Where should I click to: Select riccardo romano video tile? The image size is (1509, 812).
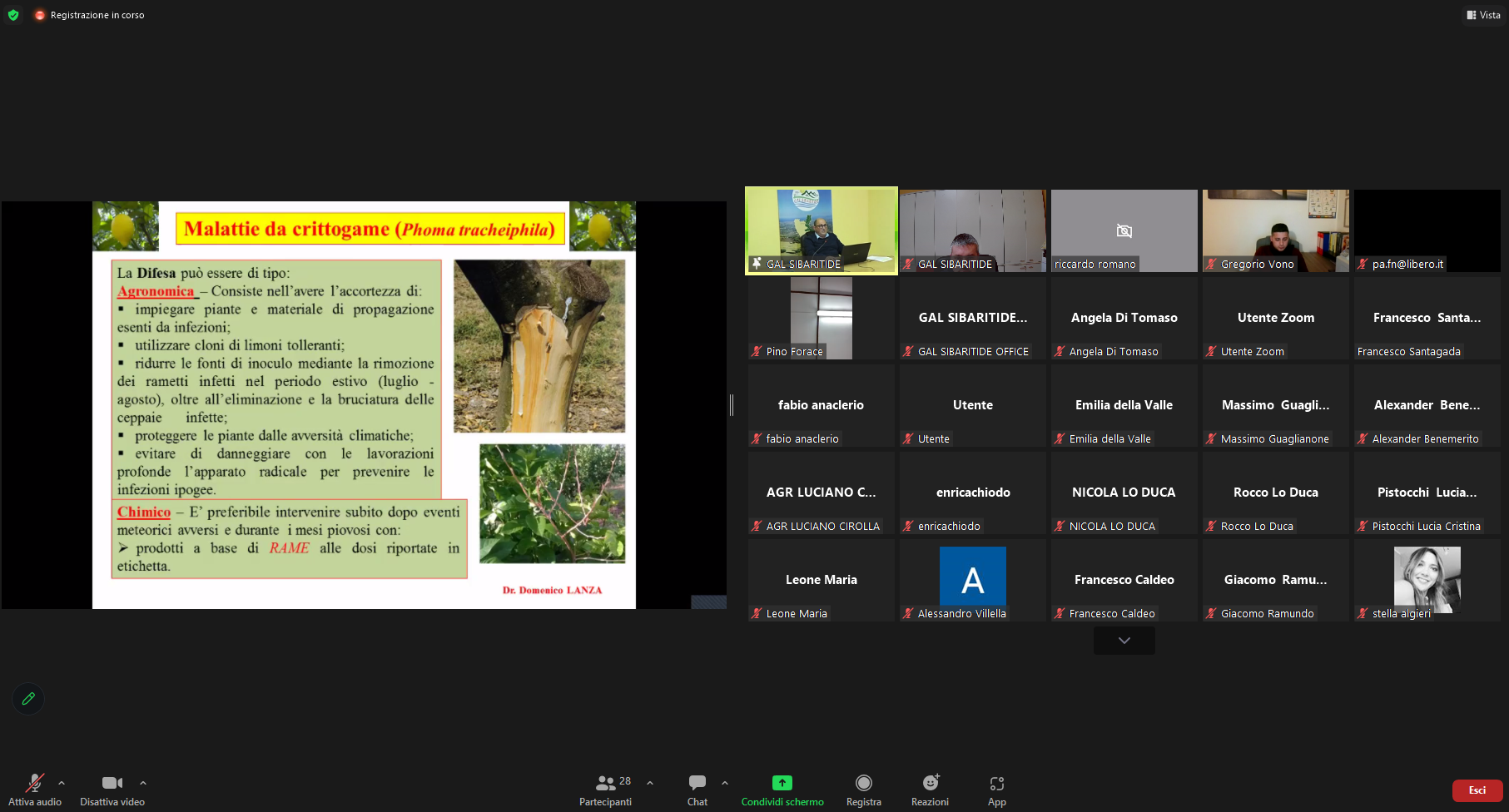point(1124,230)
